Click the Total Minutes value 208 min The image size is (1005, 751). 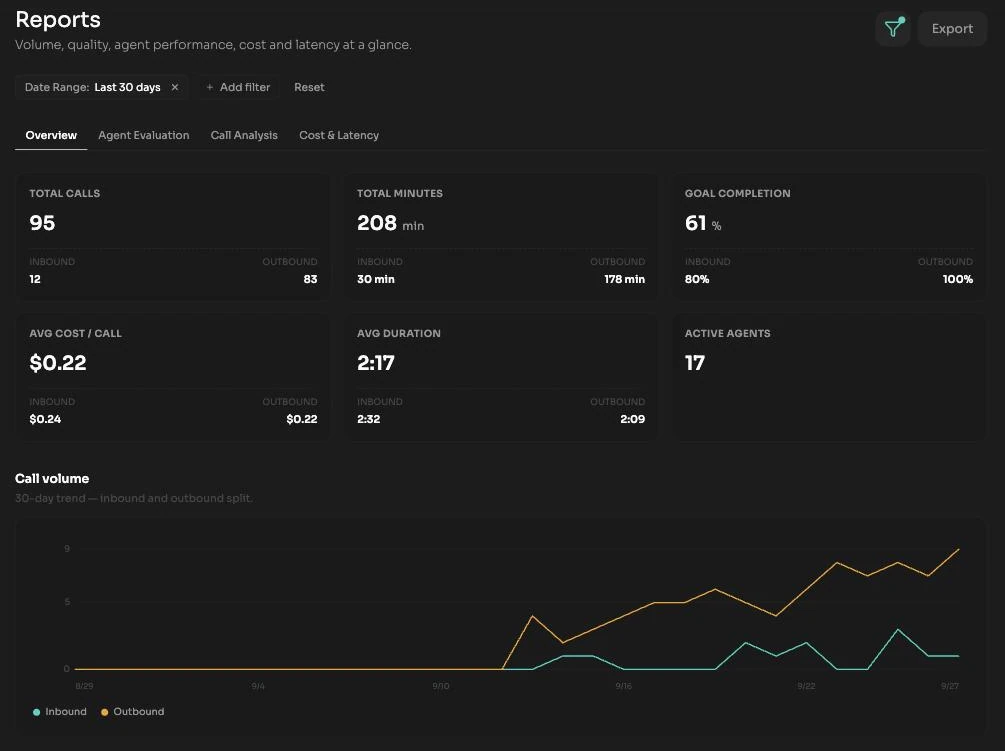(x=390, y=223)
